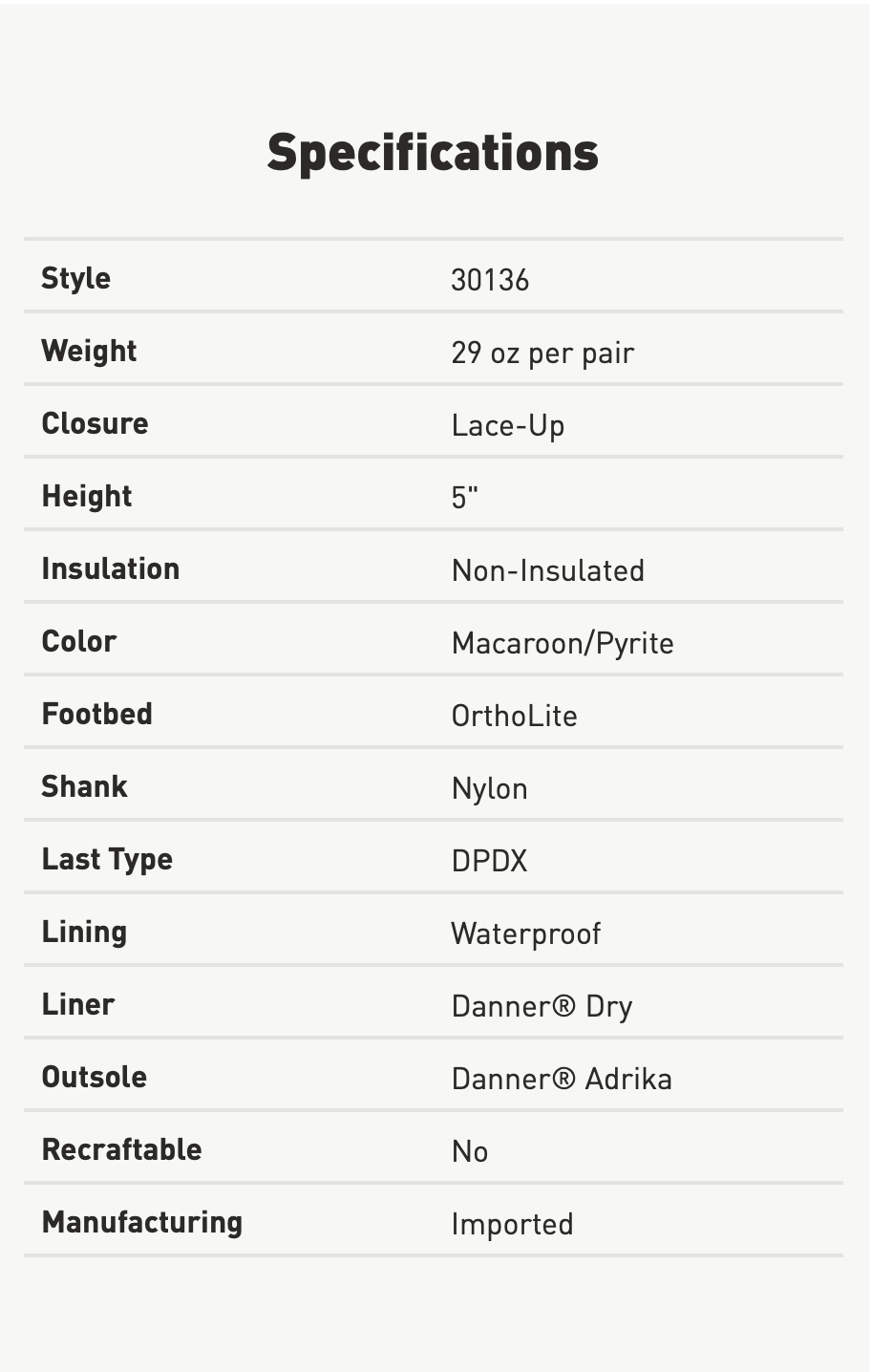Select the Weight row label
871x1372 pixels.
(89, 351)
